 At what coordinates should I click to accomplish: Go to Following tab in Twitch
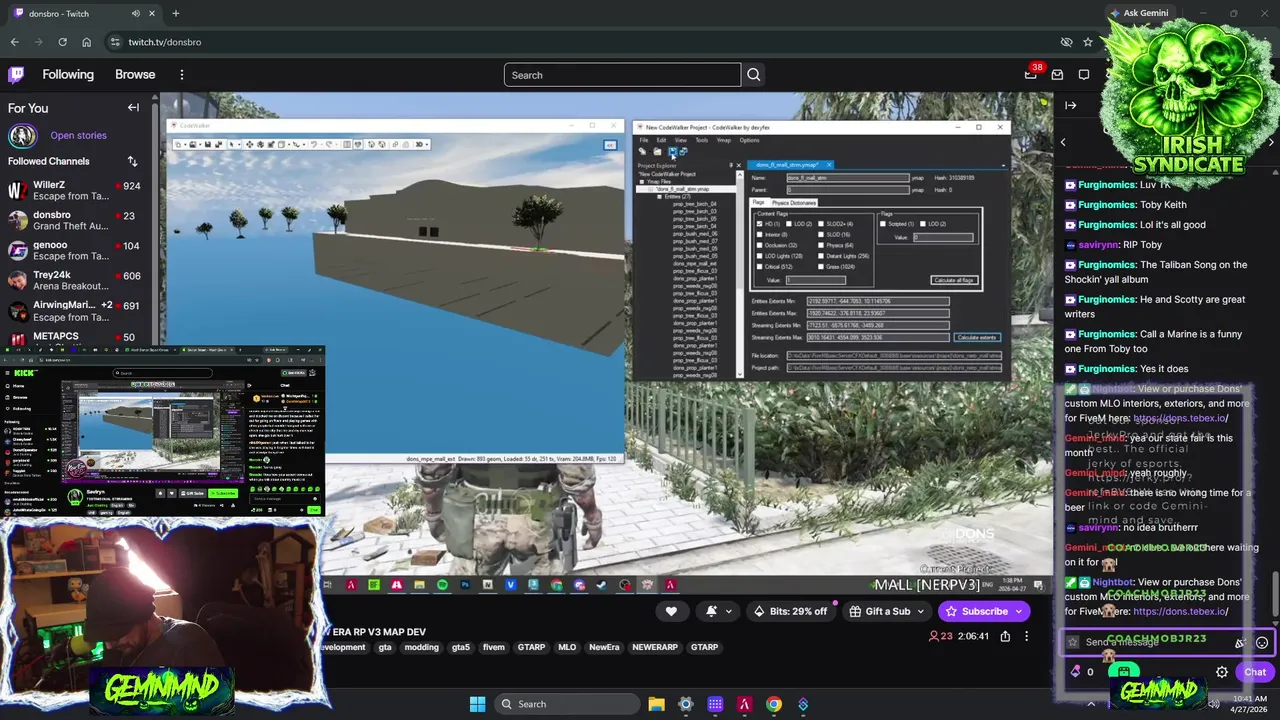pos(68,75)
